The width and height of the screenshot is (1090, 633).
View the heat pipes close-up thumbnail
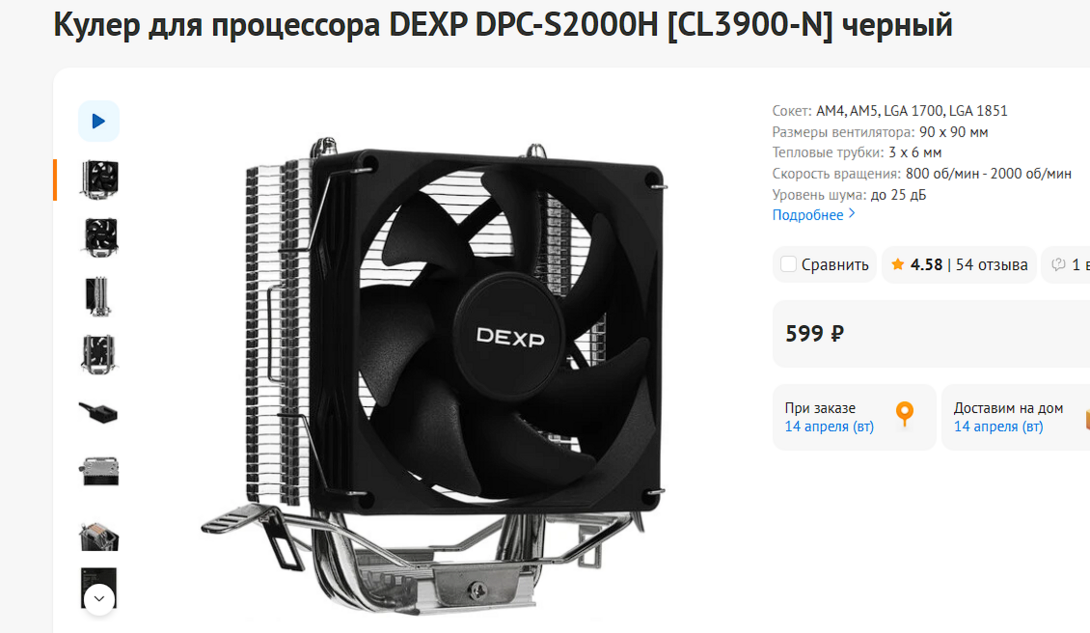click(99, 536)
